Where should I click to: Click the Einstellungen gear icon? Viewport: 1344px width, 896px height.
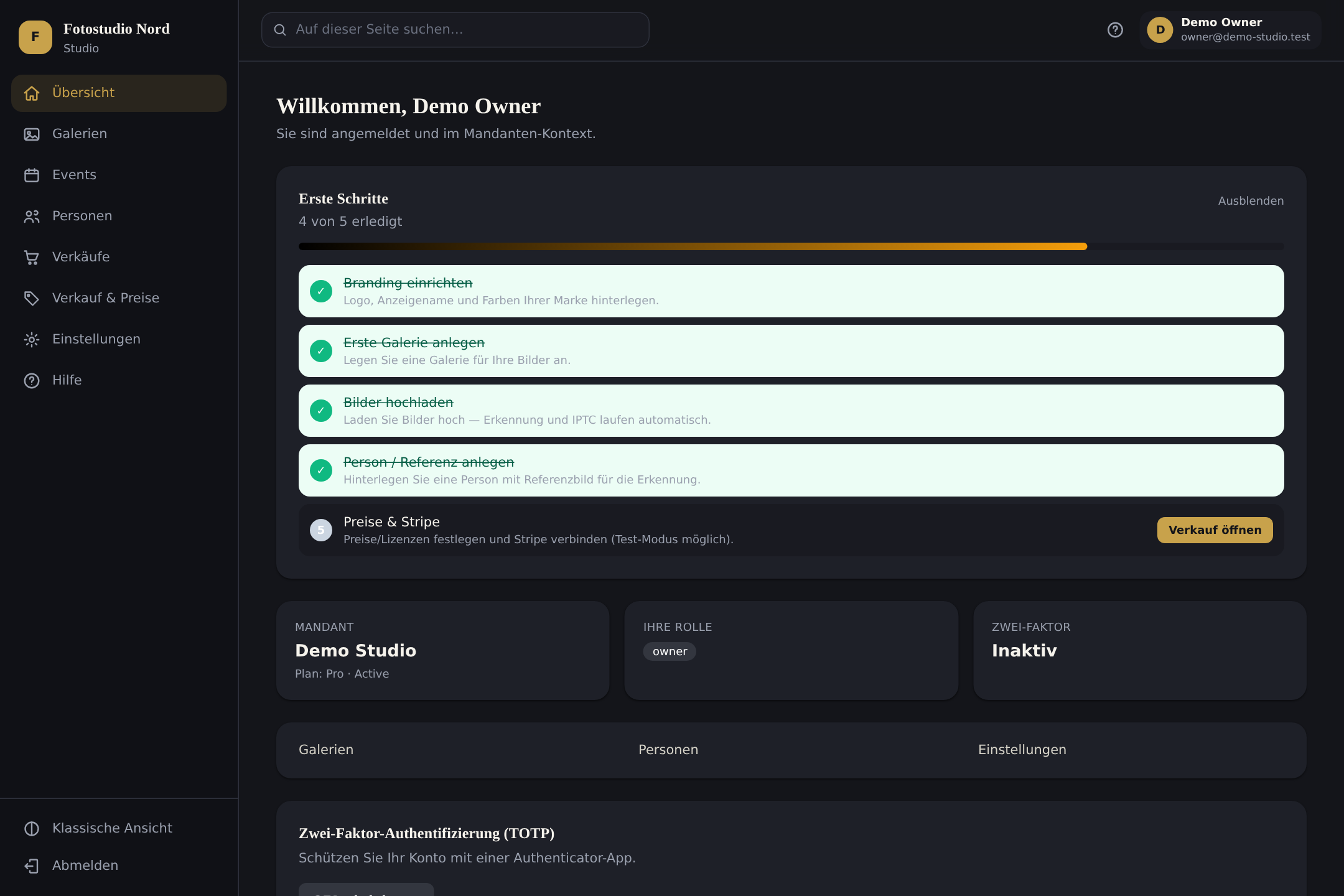pos(32,340)
